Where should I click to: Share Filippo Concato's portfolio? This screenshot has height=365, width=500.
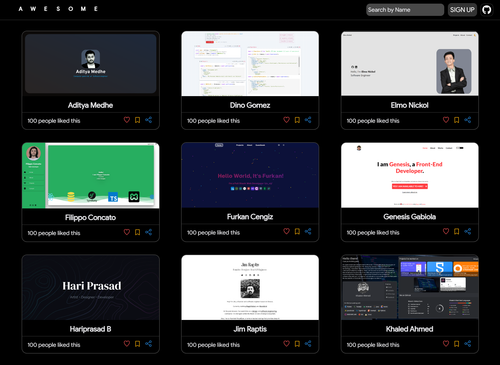pyautogui.click(x=149, y=232)
